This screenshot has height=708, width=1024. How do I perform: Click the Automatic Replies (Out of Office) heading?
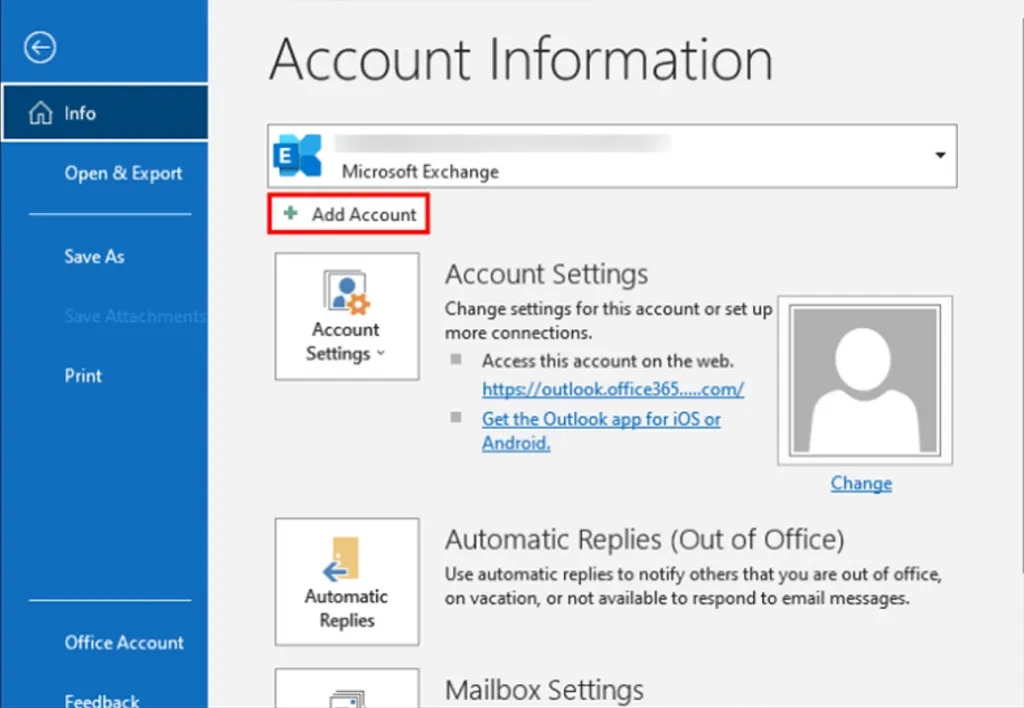(645, 540)
